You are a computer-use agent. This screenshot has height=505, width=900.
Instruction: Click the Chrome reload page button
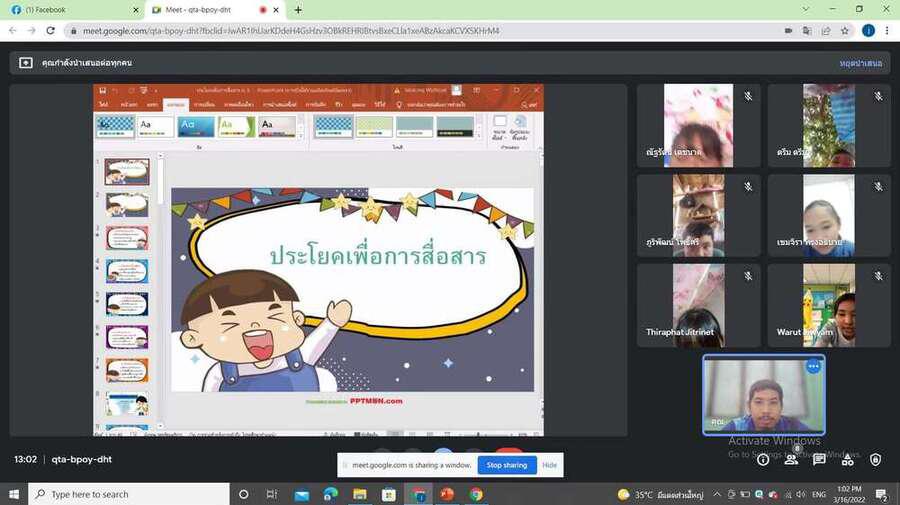click(51, 31)
